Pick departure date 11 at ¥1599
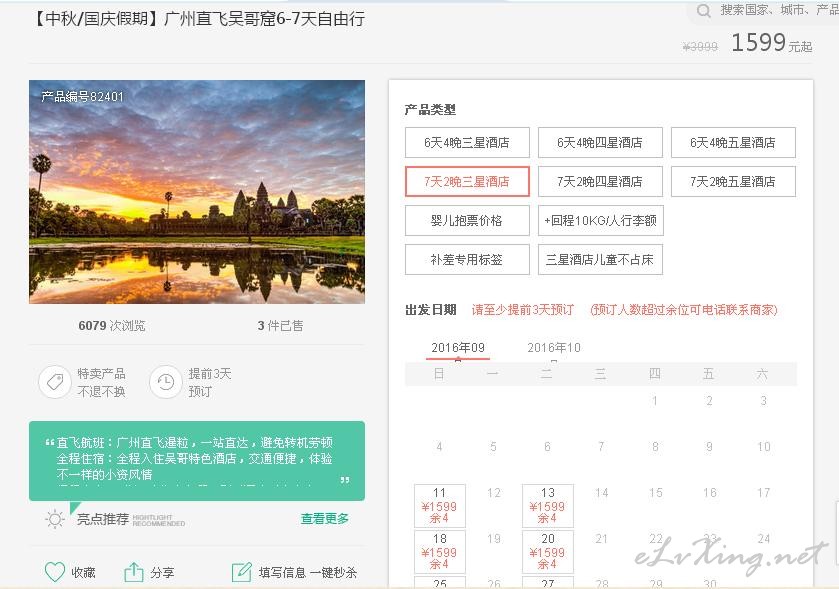 440,506
